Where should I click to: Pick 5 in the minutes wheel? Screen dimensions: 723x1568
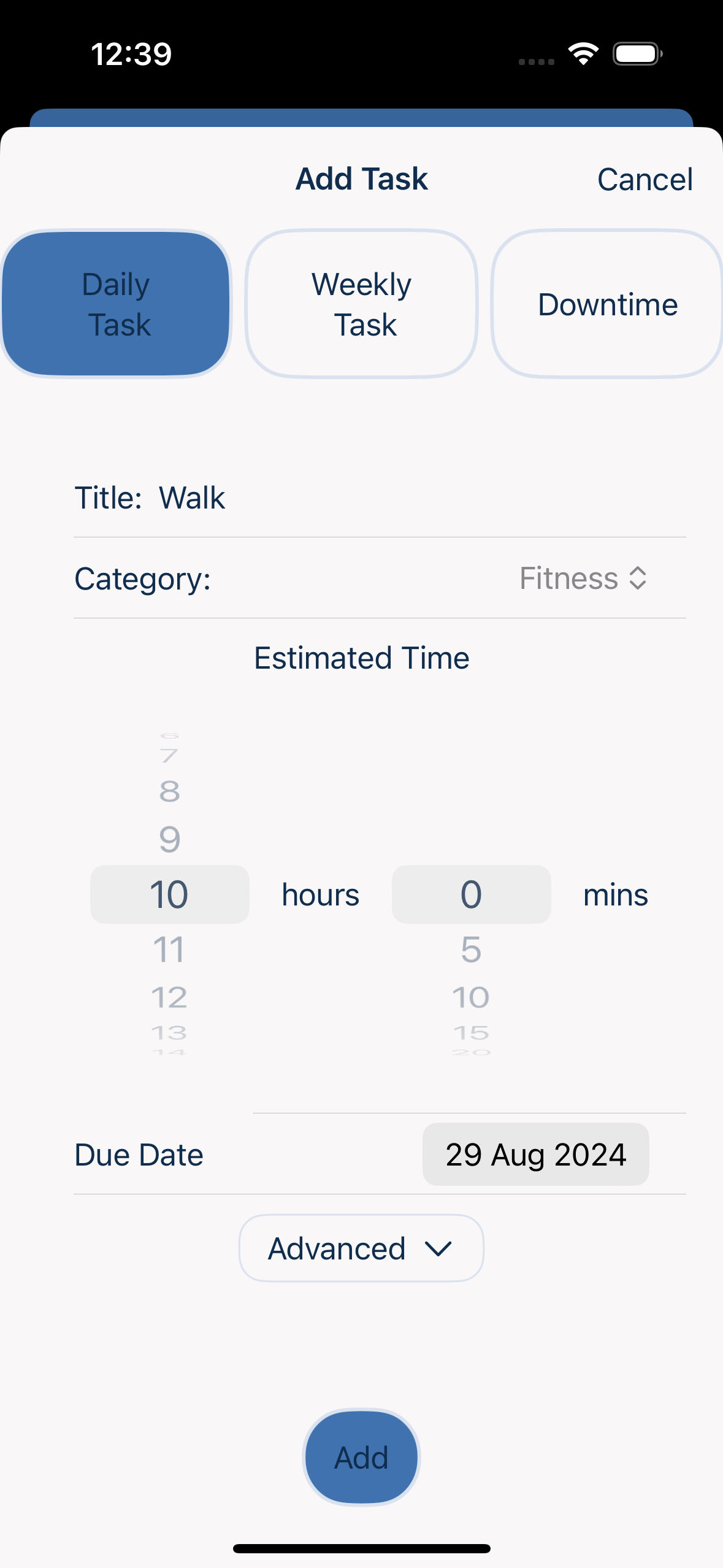[x=471, y=950]
